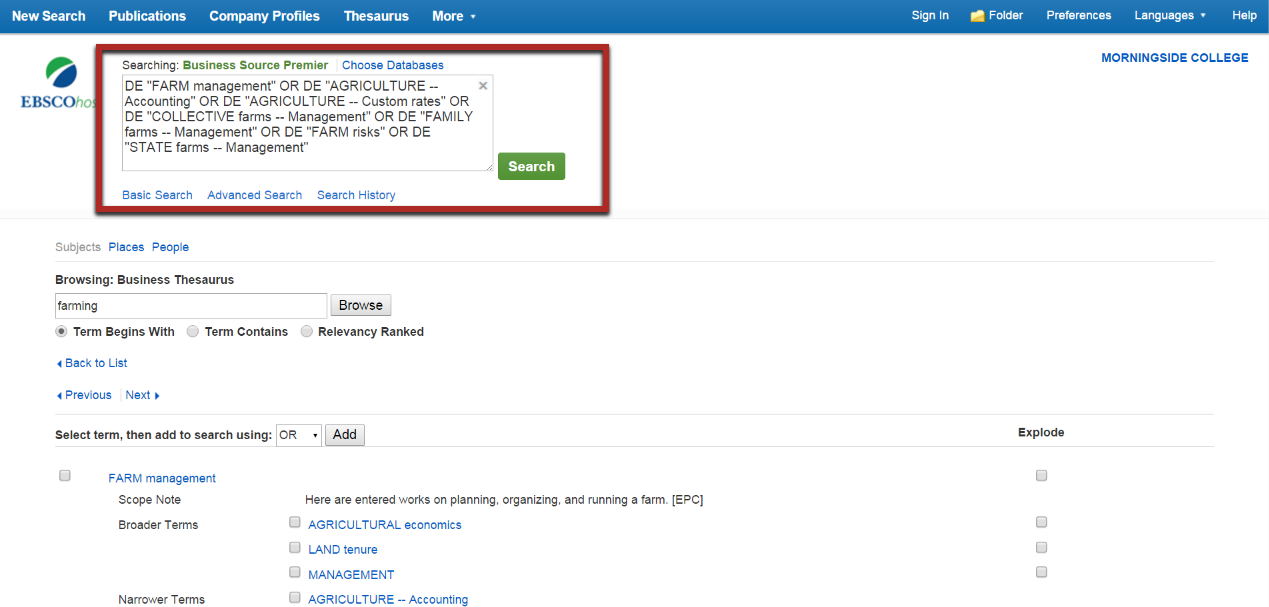
Task: Go to Next thesaurus page
Action: 142,395
